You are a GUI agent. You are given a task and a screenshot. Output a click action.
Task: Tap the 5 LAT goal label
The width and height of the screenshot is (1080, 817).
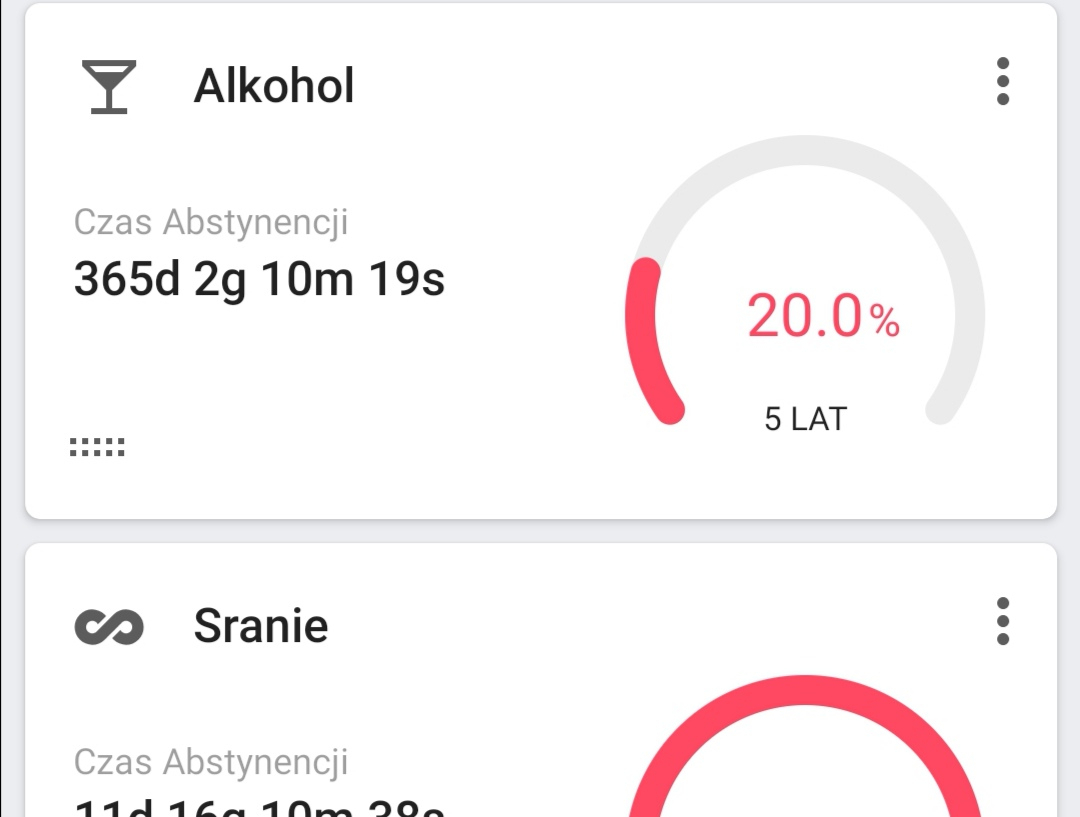[805, 419]
